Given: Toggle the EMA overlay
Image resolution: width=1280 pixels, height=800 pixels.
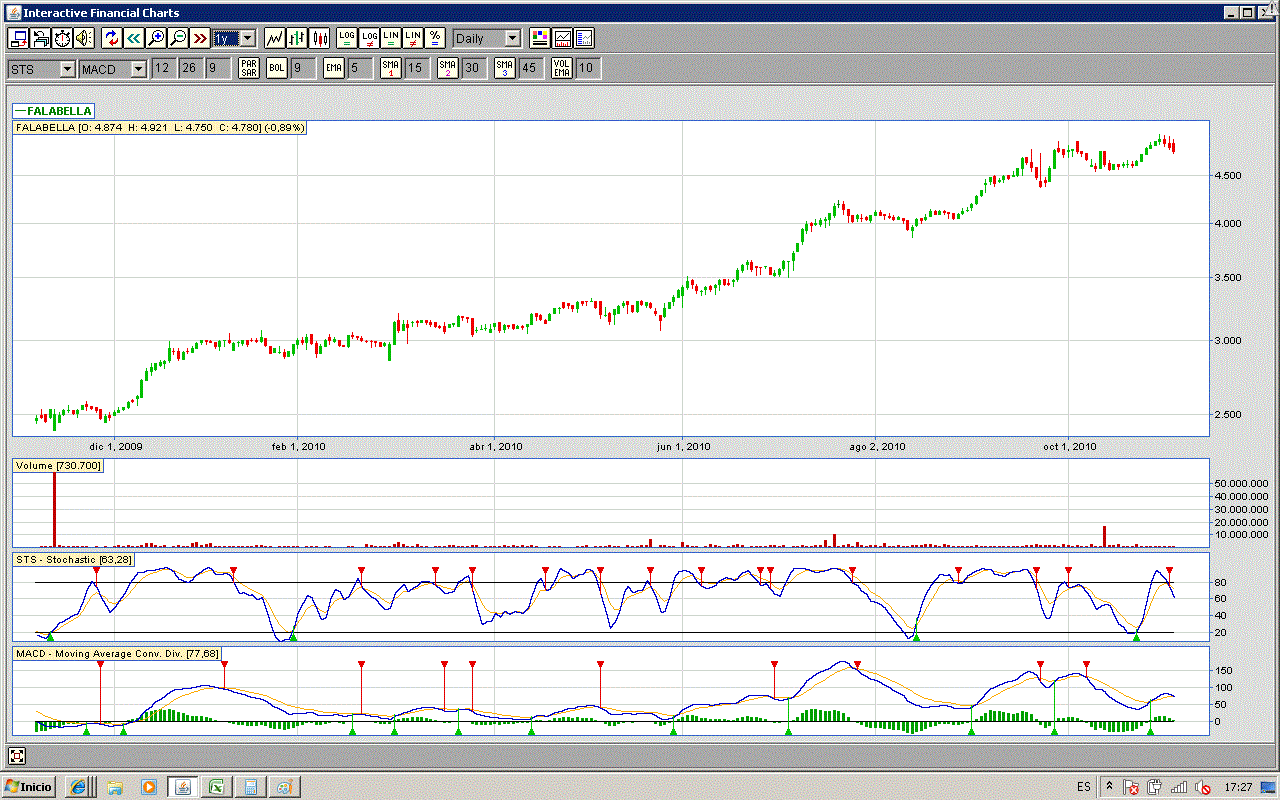Looking at the screenshot, I should click(333, 68).
